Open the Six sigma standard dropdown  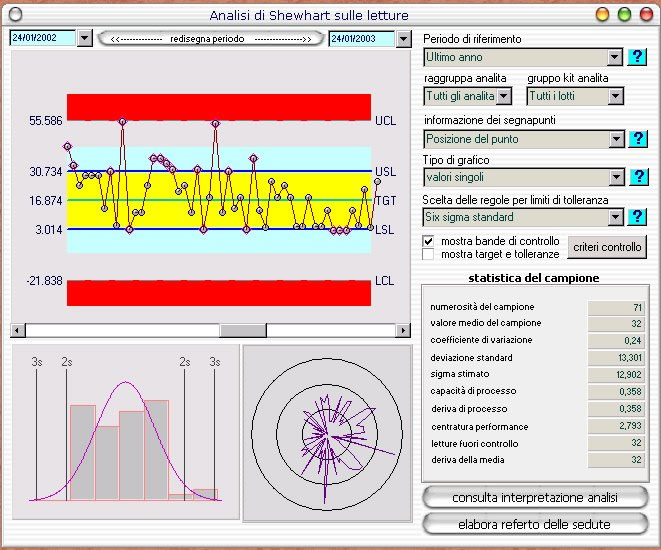(x=615, y=217)
